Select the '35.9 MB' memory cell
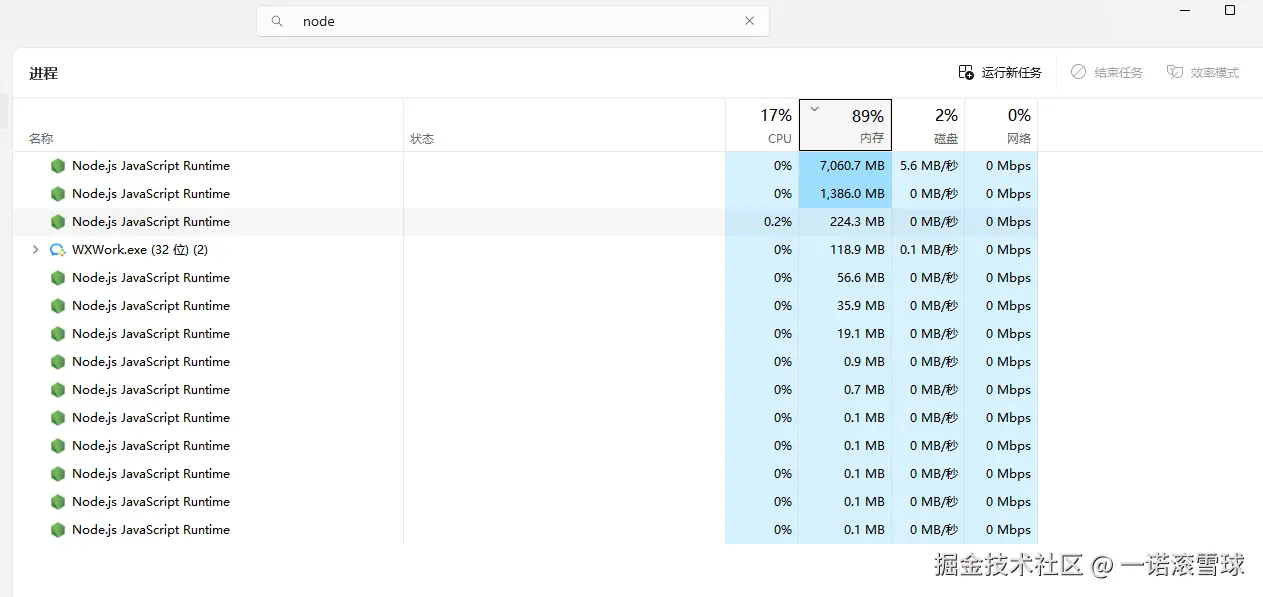The image size is (1263, 597). click(x=845, y=306)
